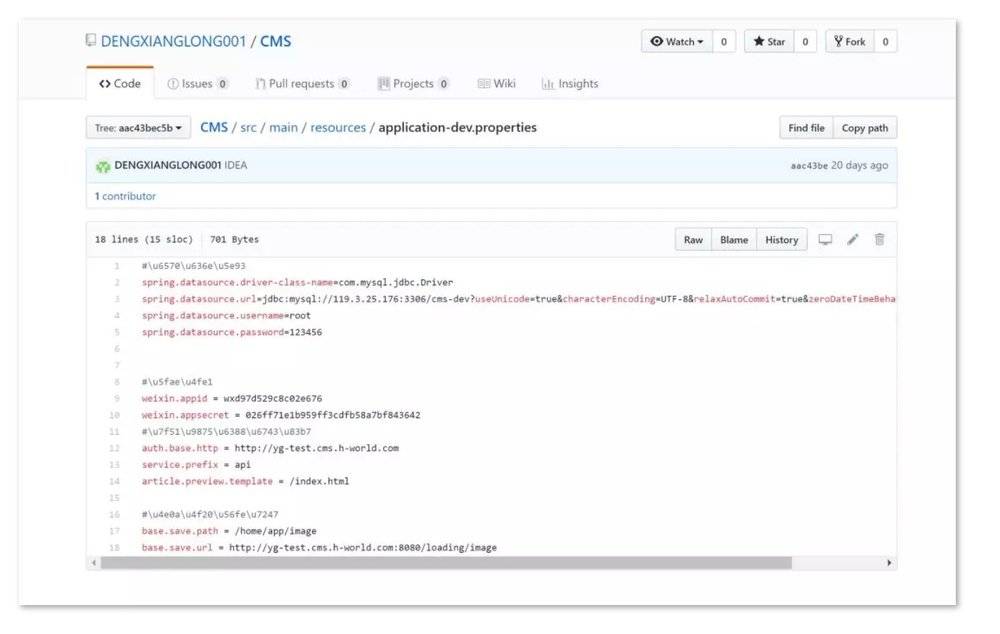This screenshot has width=1000, height=634.
Task: Select line number 18
Action: click(114, 547)
